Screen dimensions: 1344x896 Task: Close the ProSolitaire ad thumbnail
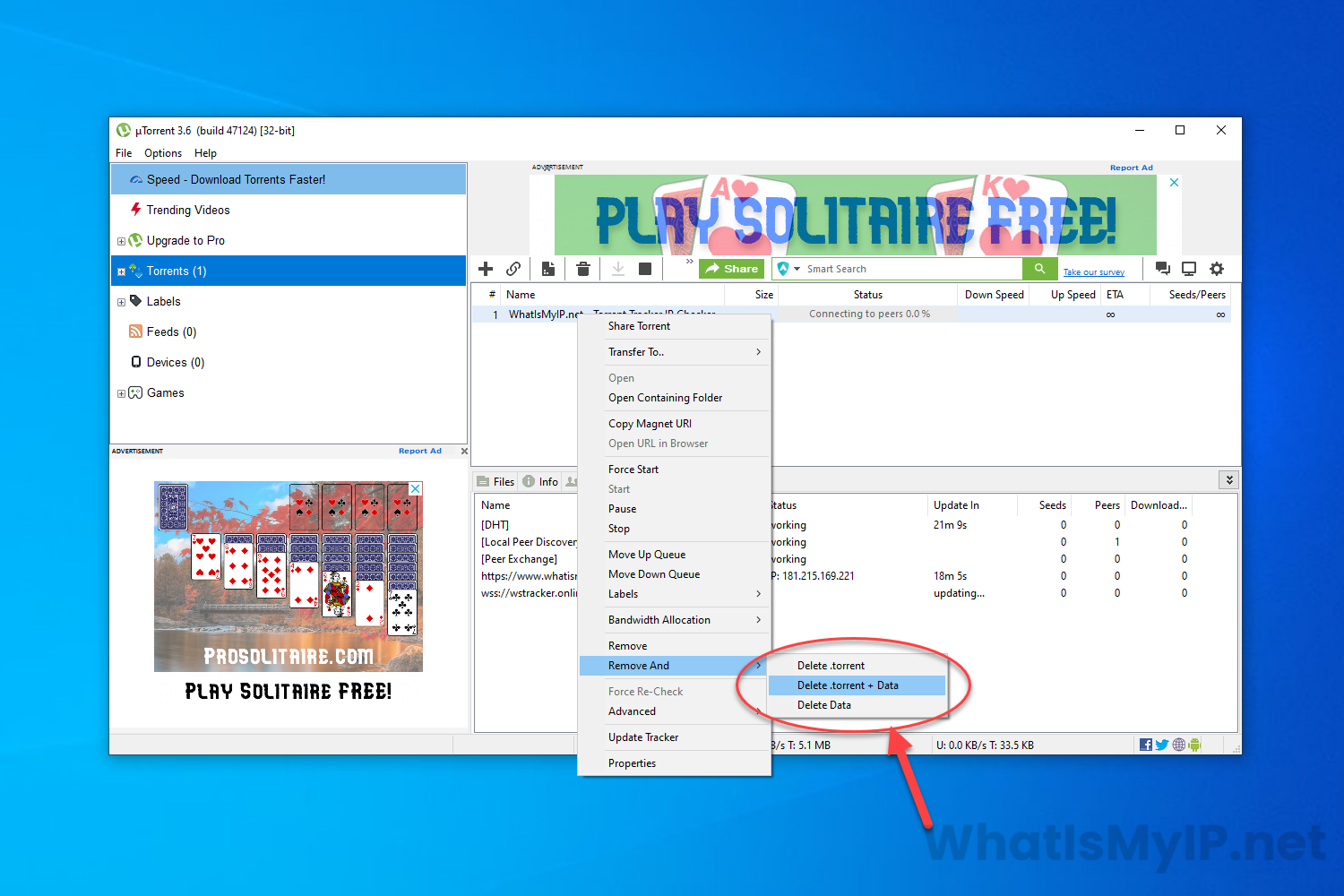click(416, 488)
